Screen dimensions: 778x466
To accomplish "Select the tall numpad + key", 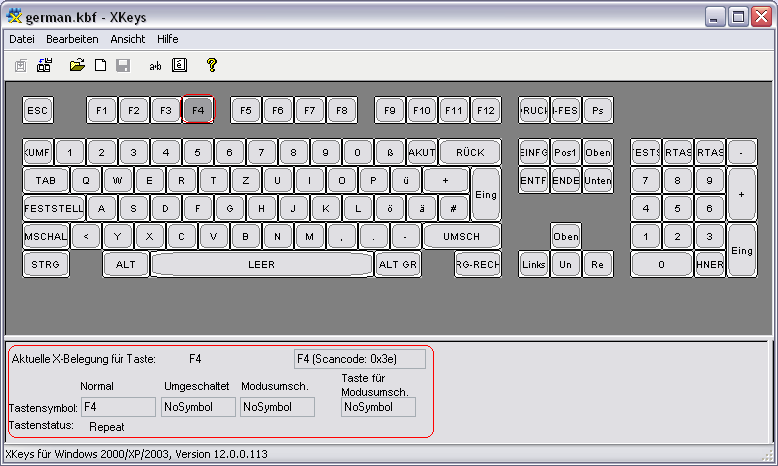I will (x=742, y=195).
